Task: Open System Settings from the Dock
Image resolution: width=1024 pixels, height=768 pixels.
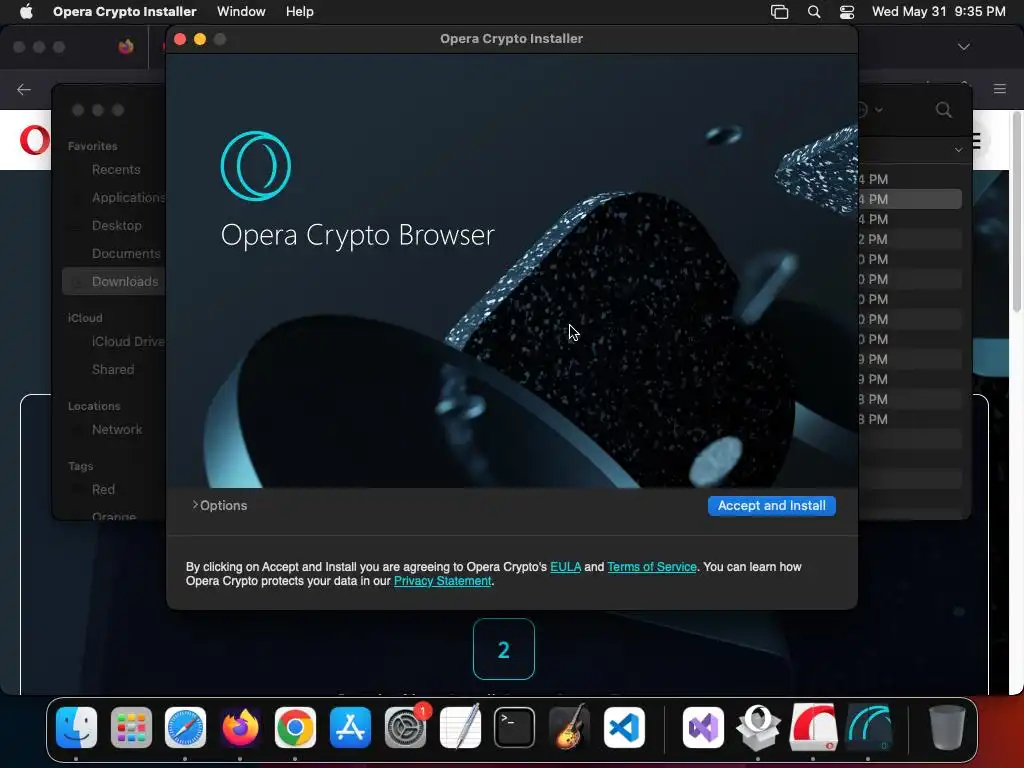Action: 405,727
